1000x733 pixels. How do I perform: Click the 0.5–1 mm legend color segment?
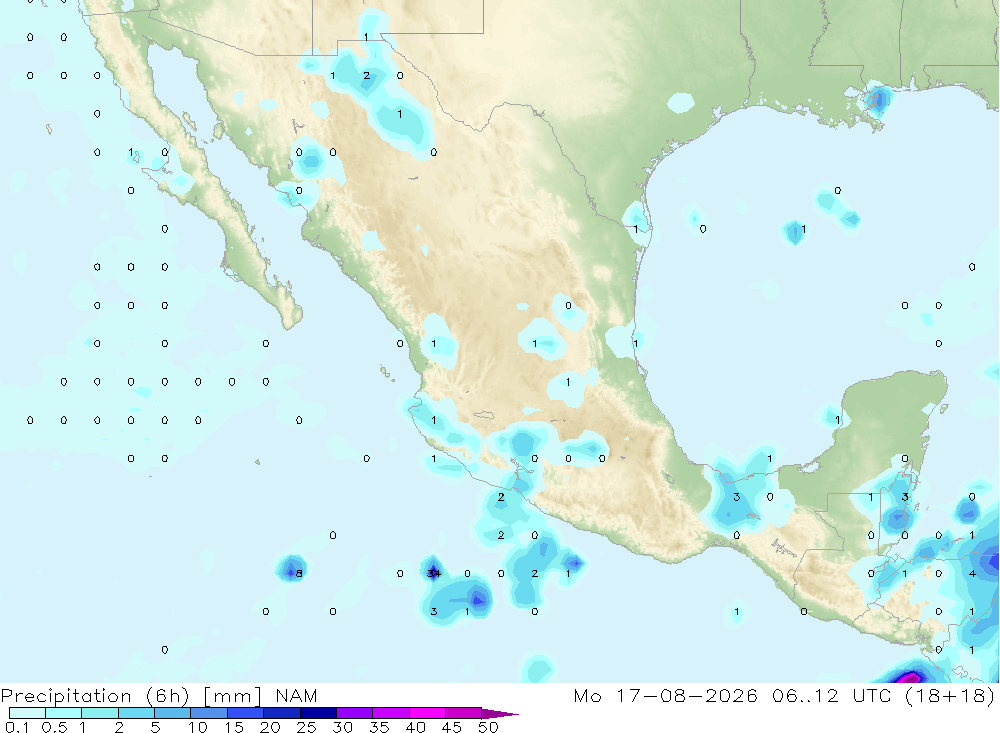(63, 713)
